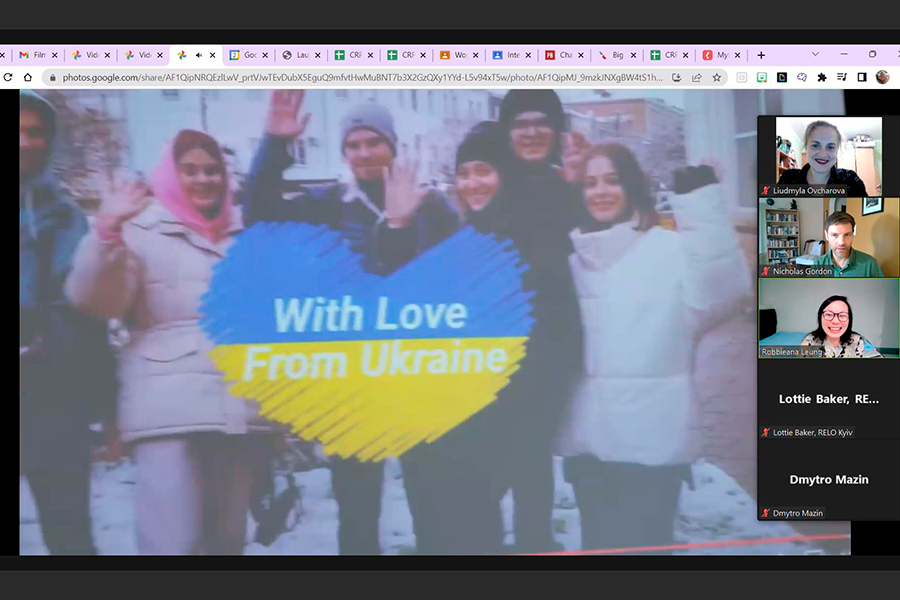Screen dimensions: 900x600
Task: Restore down the Chrome window
Action: click(872, 54)
